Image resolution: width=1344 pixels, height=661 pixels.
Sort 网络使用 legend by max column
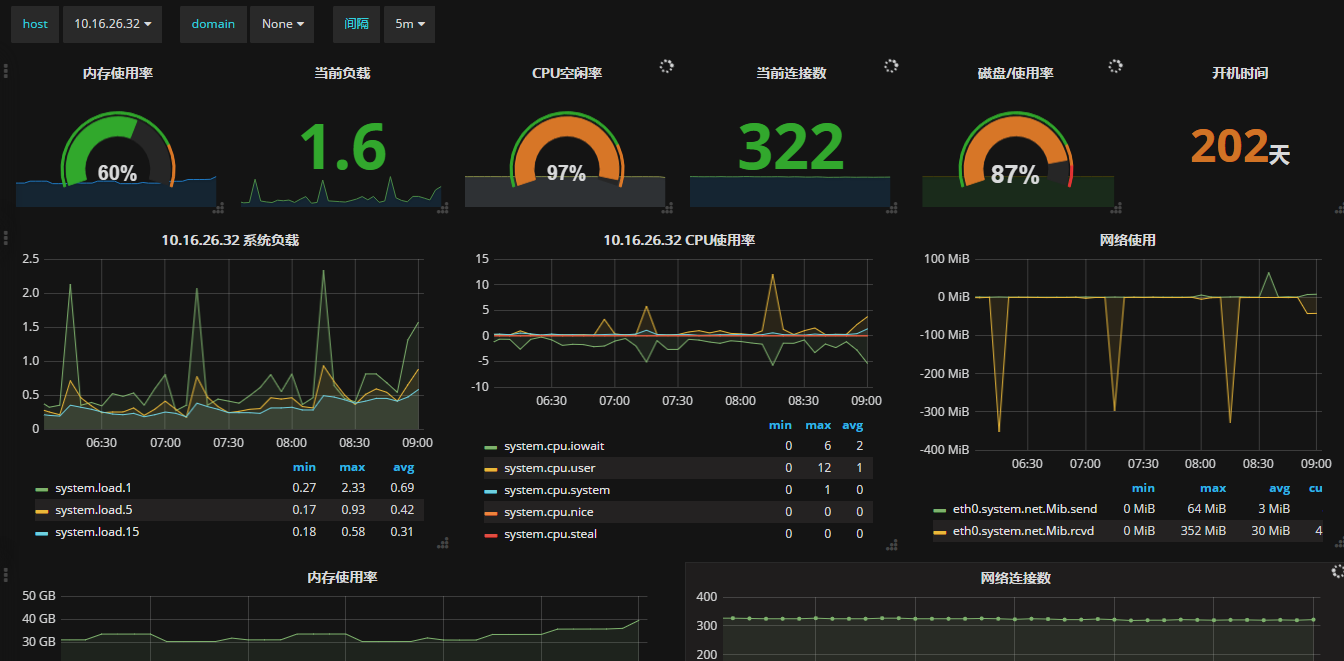coord(1212,488)
